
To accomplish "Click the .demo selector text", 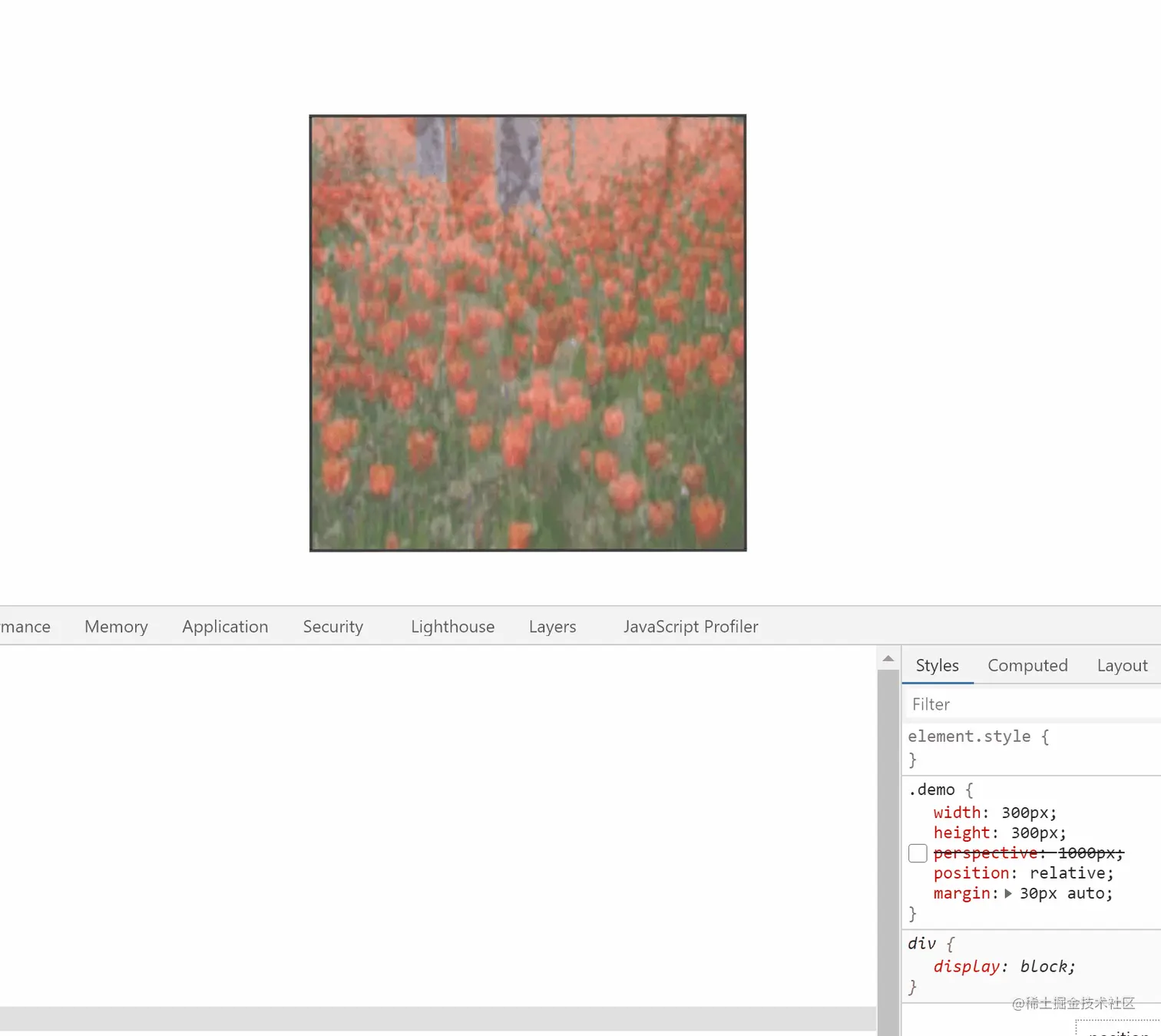I will pos(931,789).
